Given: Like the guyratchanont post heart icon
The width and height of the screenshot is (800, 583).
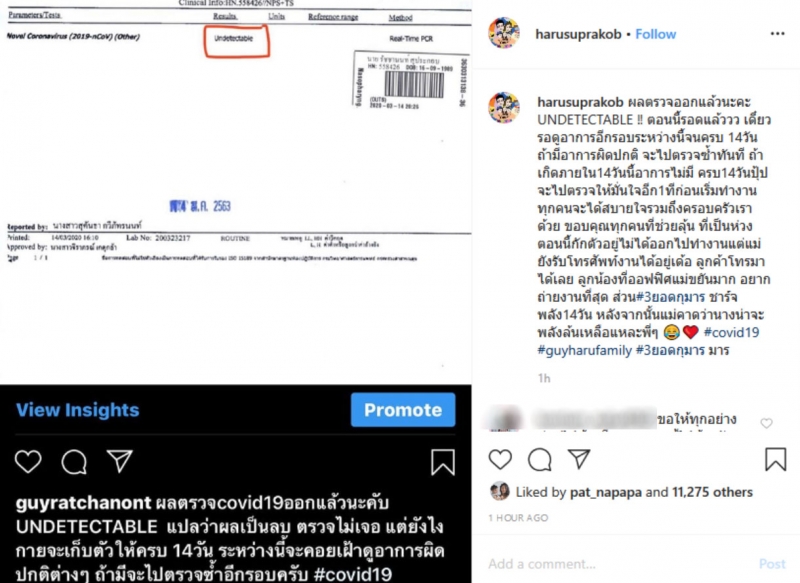Looking at the screenshot, I should [28, 462].
